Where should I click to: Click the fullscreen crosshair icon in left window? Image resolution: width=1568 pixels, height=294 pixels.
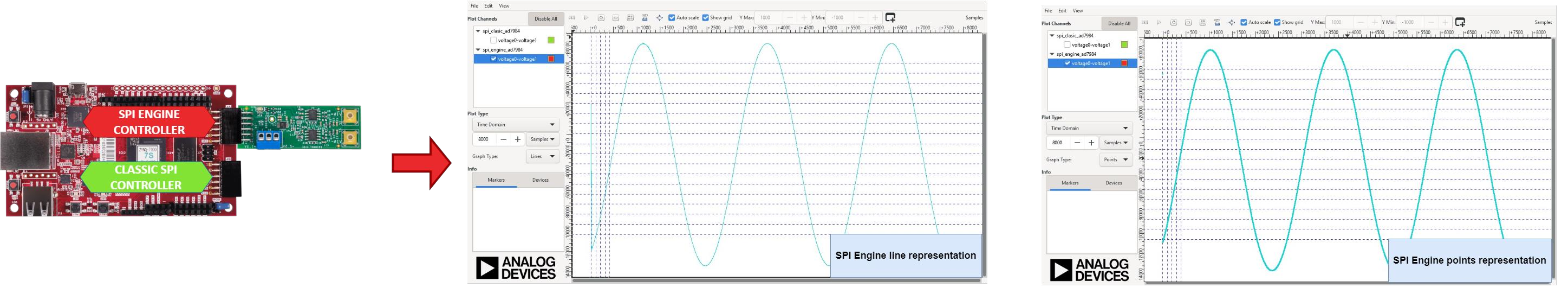pyautogui.click(x=659, y=18)
